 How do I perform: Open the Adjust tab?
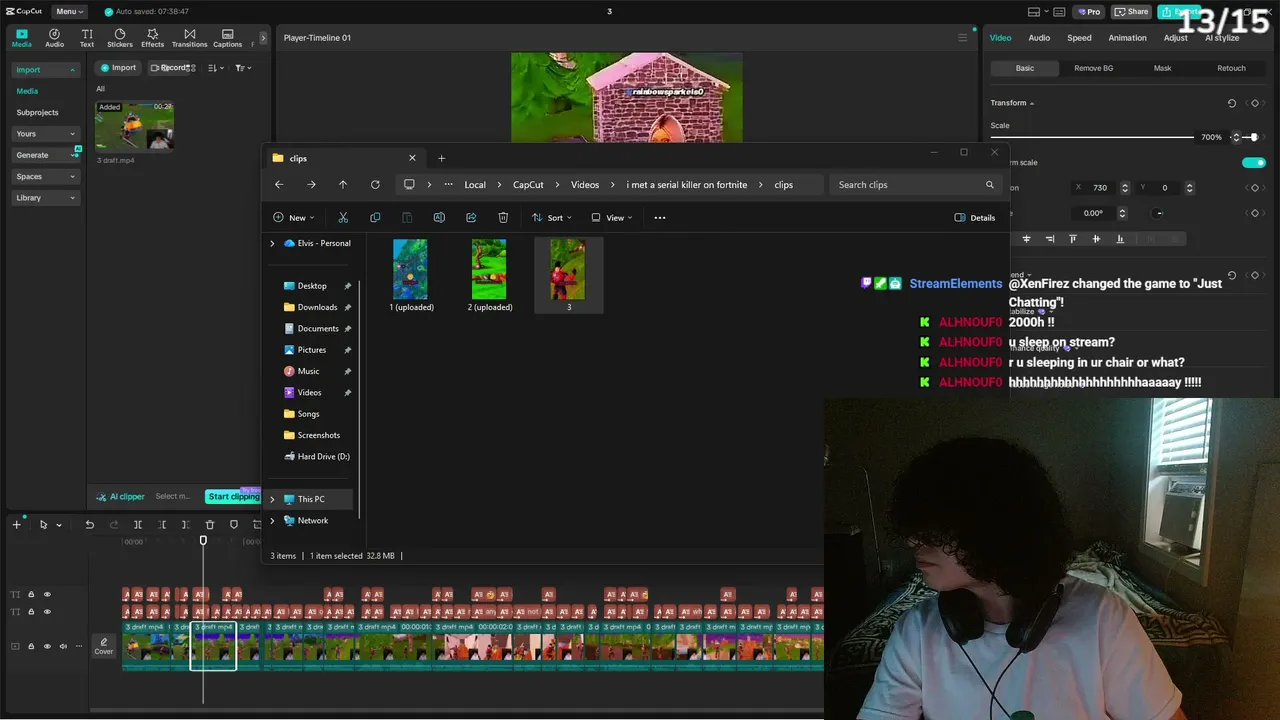[1175, 38]
